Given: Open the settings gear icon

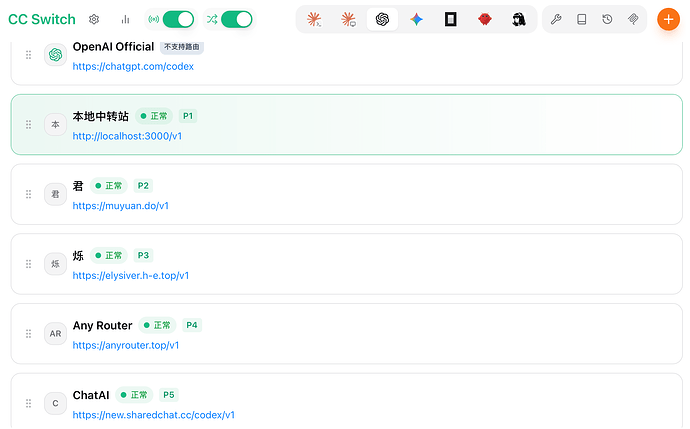Looking at the screenshot, I should point(94,19).
